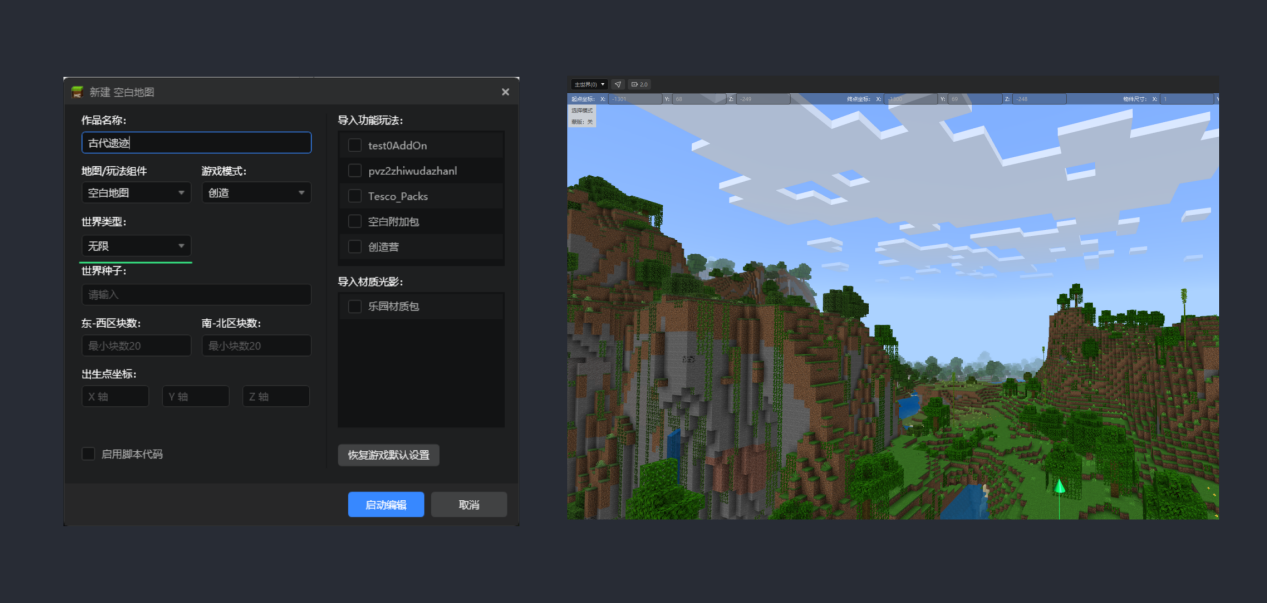The height and width of the screenshot is (603, 1267).
Task: Click the grass block icon in dialog title
Action: [77, 92]
